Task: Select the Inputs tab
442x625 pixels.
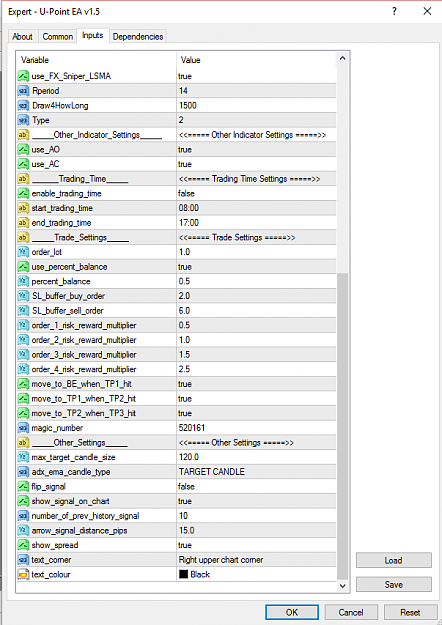Action: (92, 35)
